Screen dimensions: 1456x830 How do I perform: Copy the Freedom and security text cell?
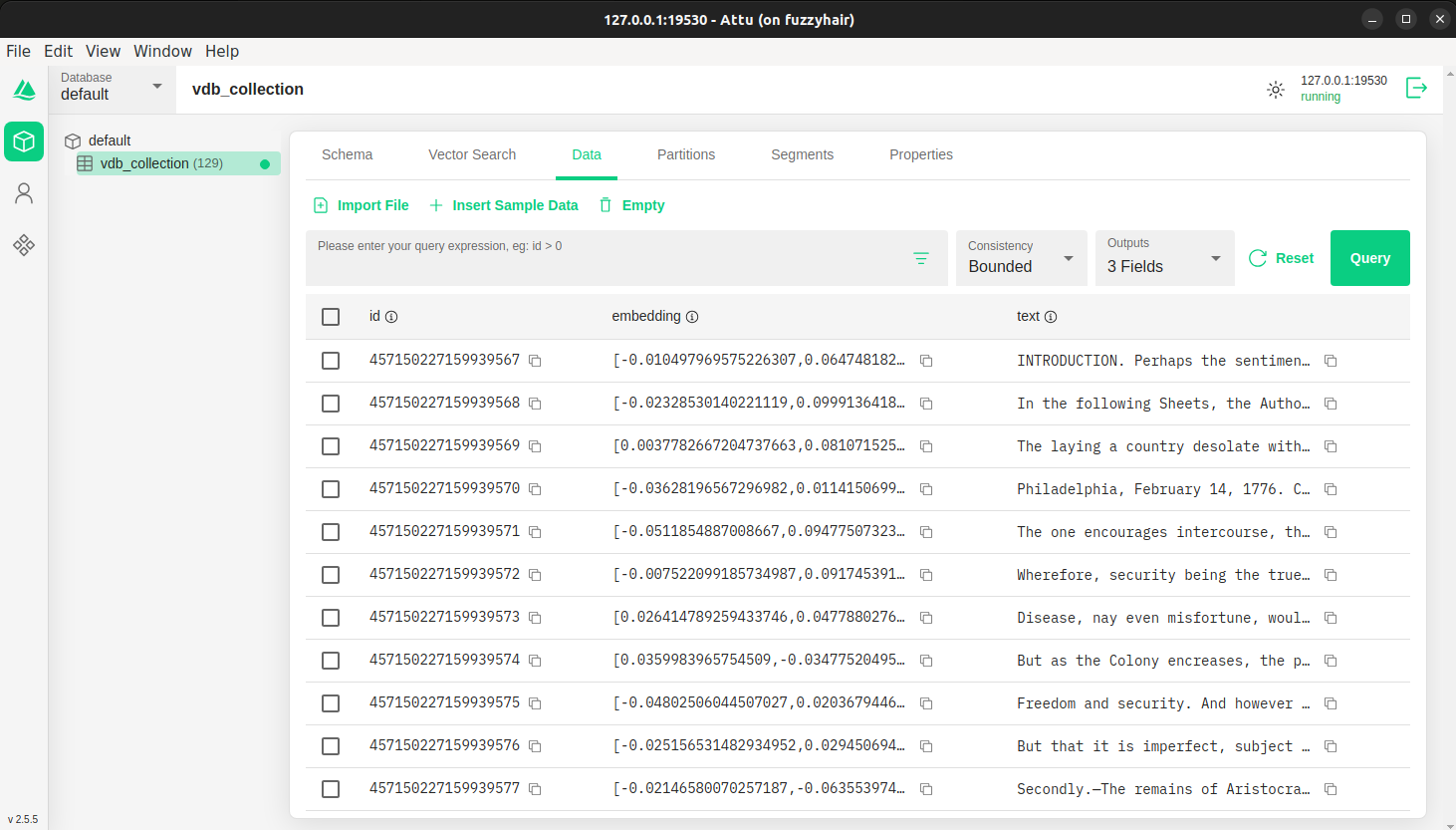click(1331, 703)
